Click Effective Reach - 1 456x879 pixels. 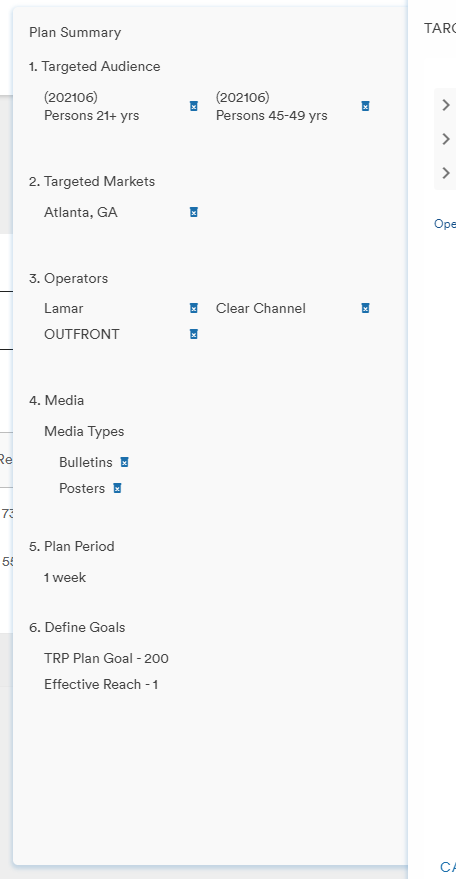(101, 684)
